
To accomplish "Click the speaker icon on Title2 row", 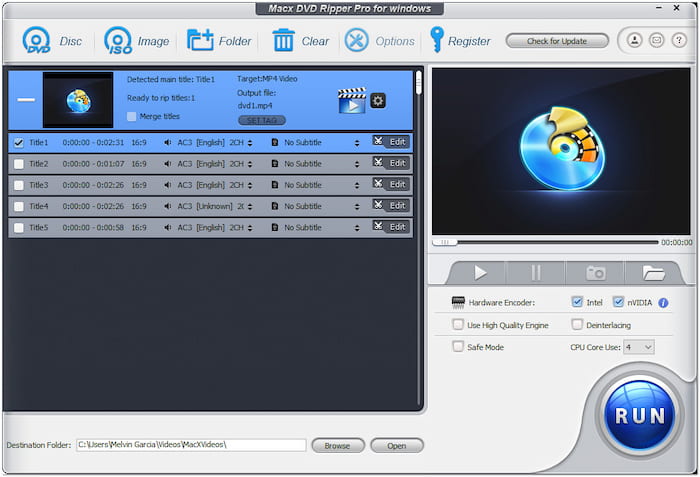I will point(167,164).
